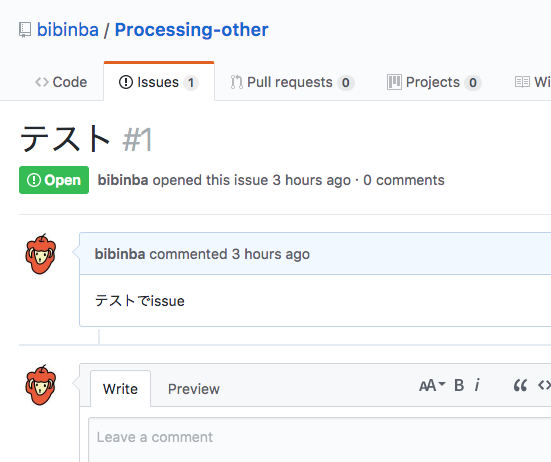Insert code with the code icon
The width and height of the screenshot is (551, 462).
544,385
